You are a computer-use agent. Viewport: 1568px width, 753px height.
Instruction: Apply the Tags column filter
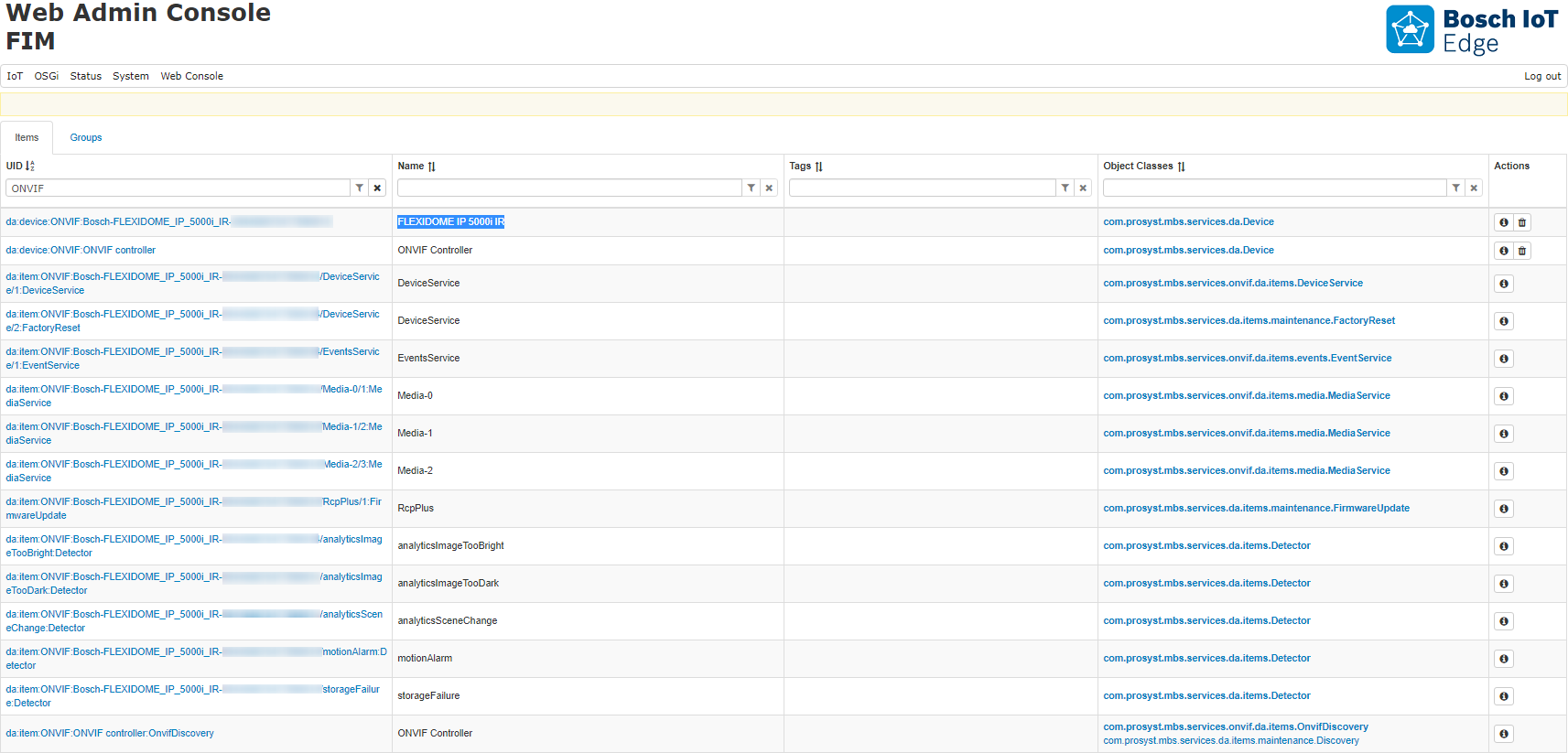(x=1065, y=188)
